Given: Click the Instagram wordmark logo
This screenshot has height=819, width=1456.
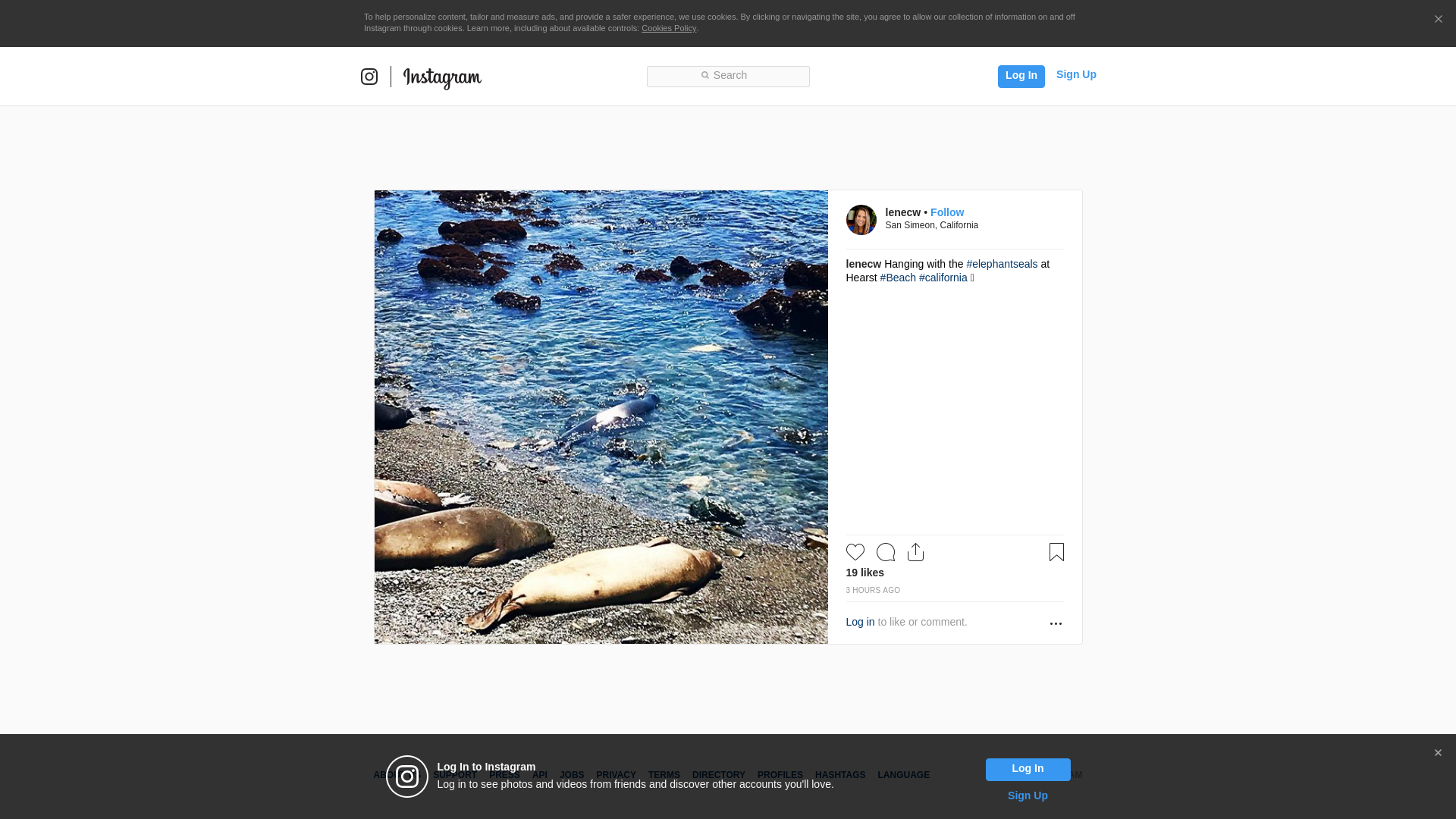Looking at the screenshot, I should point(442,77).
